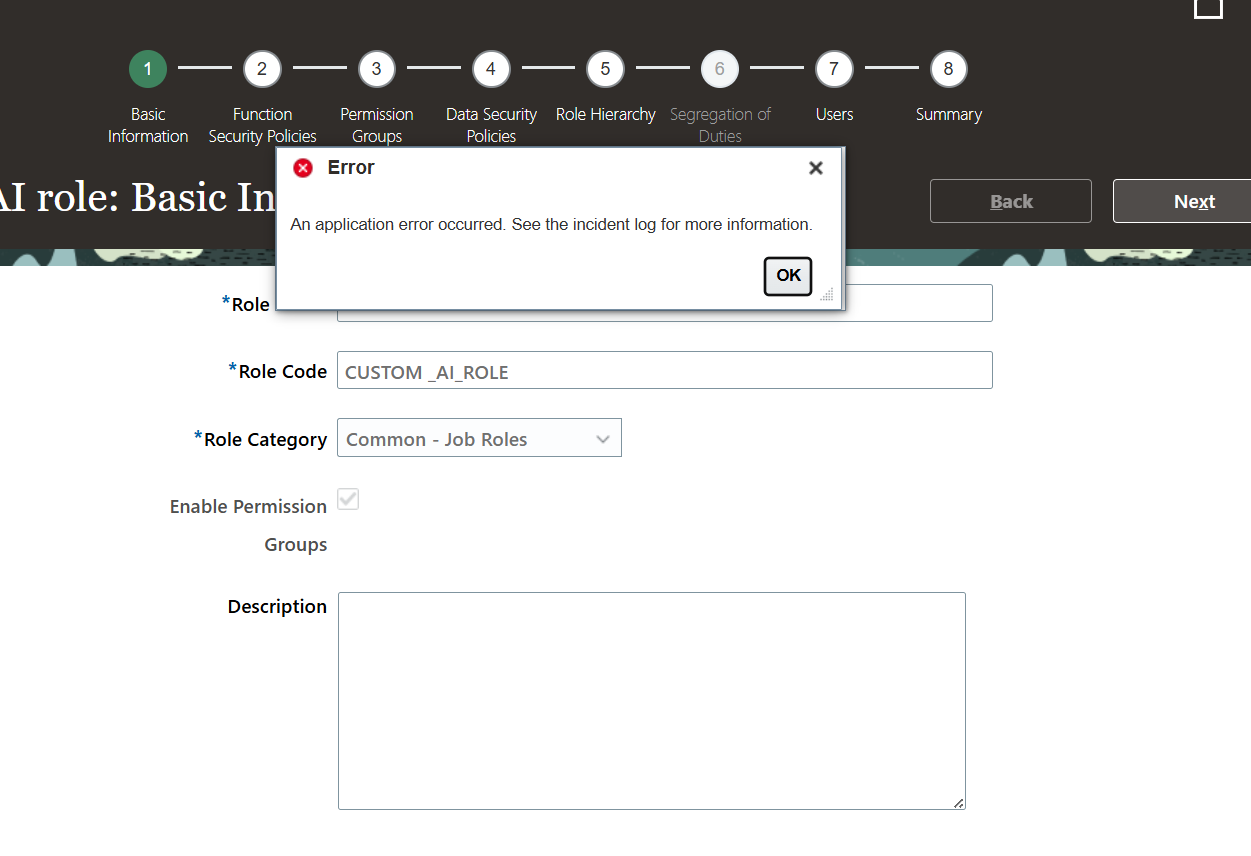Toggle Enable Permission Groups checkbox
The width and height of the screenshot is (1251, 856).
(x=348, y=499)
